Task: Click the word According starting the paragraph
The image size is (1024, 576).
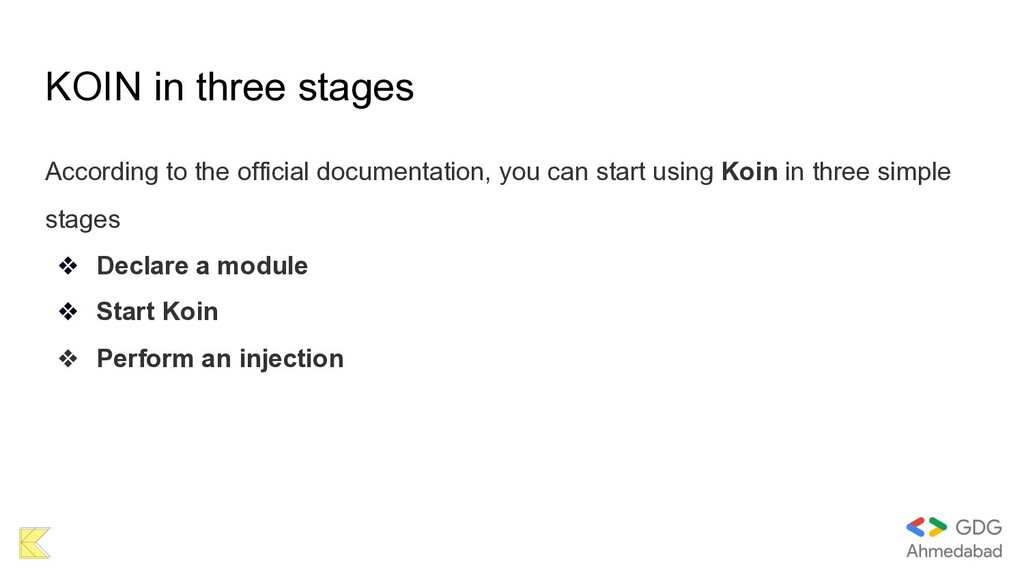Action: click(101, 172)
